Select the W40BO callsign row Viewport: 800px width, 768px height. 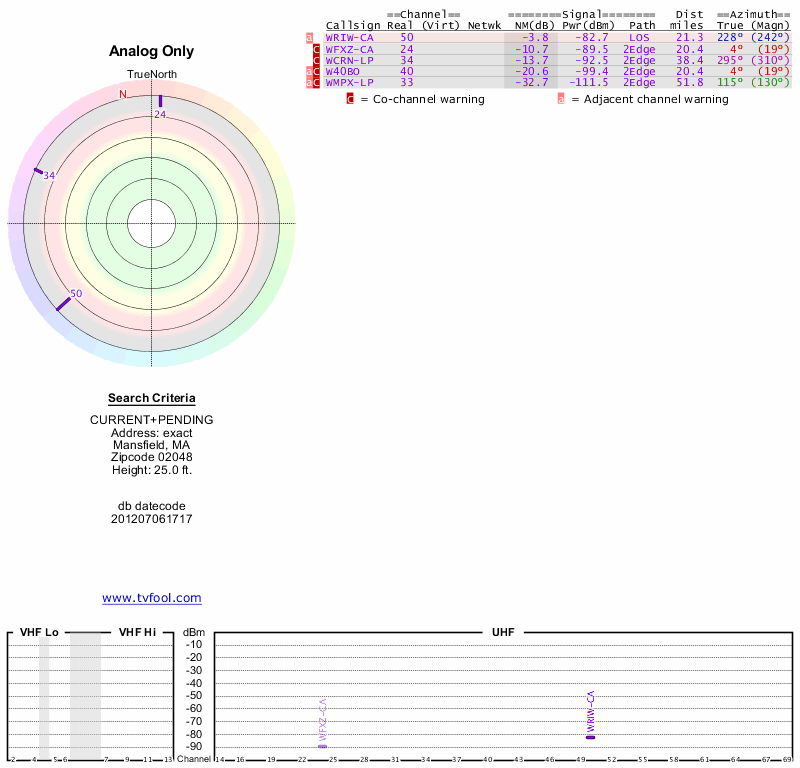343,71
